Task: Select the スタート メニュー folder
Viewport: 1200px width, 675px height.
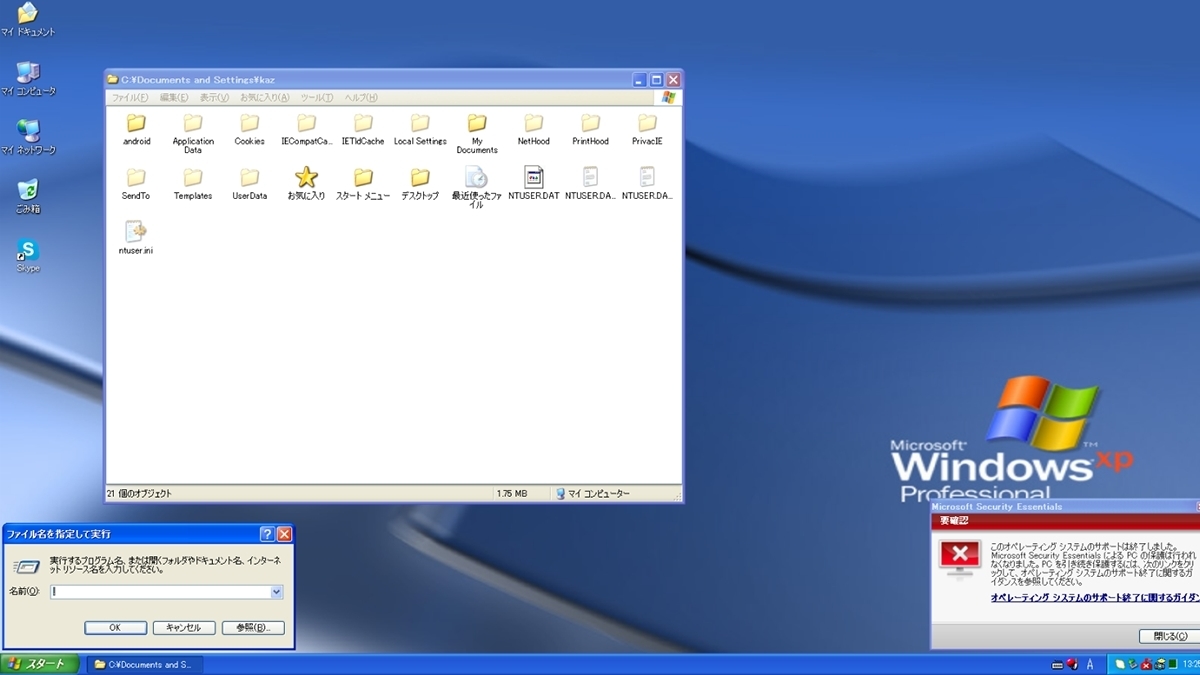Action: click(x=363, y=183)
